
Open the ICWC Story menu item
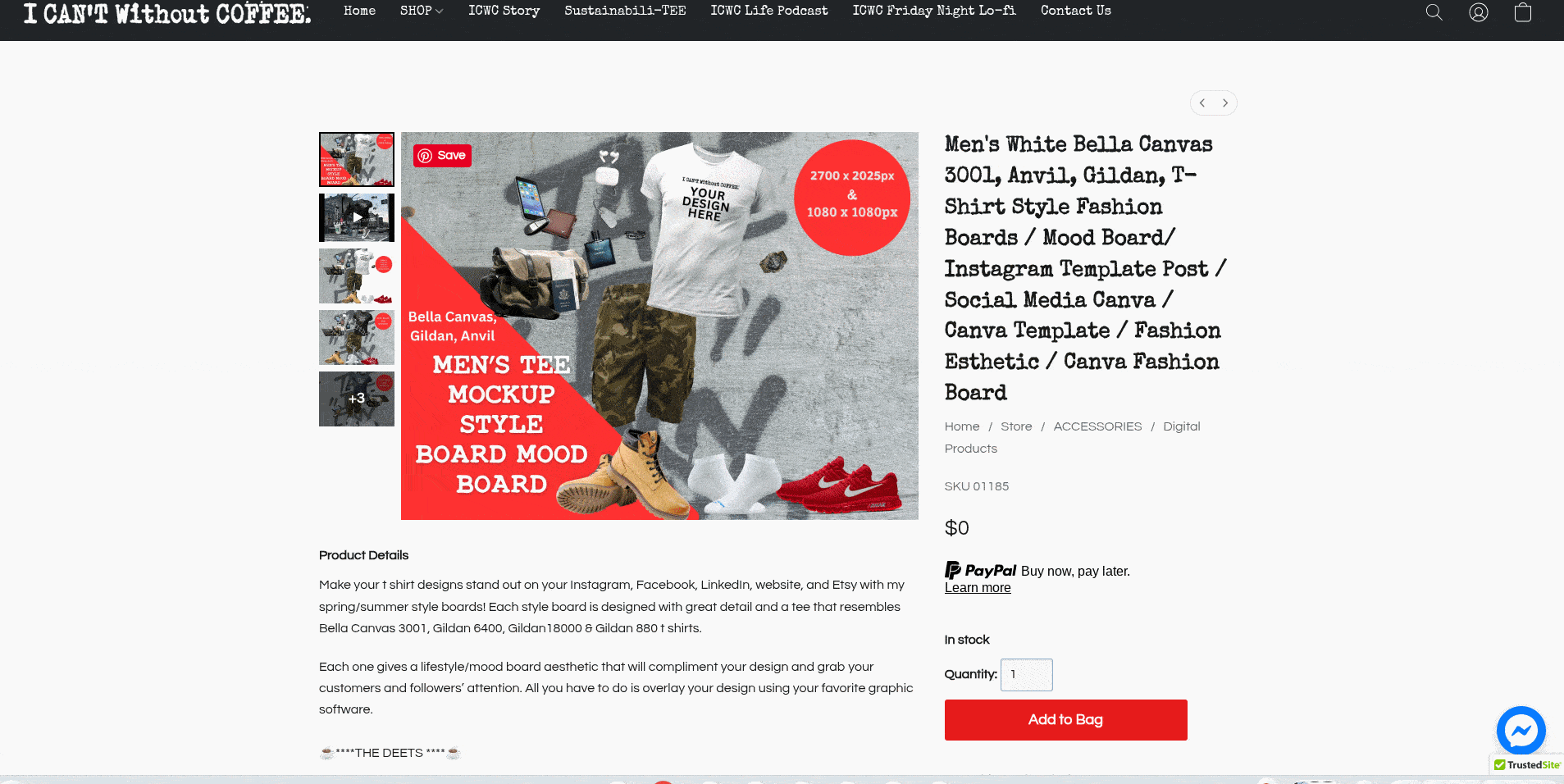click(x=504, y=11)
